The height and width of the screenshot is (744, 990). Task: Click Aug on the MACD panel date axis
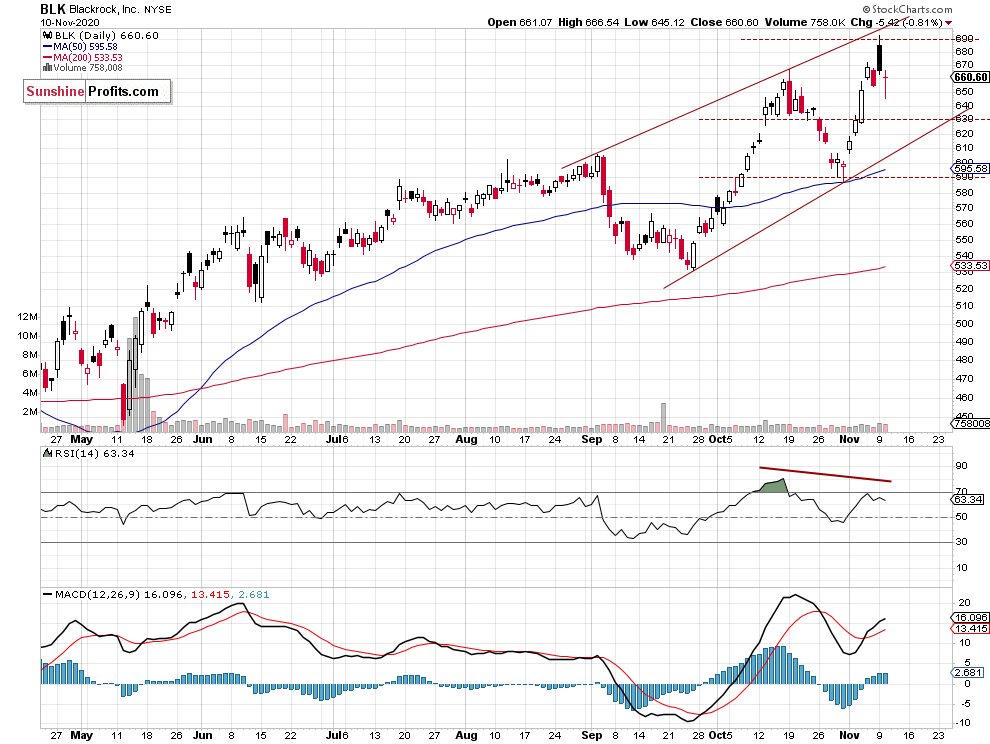click(466, 735)
